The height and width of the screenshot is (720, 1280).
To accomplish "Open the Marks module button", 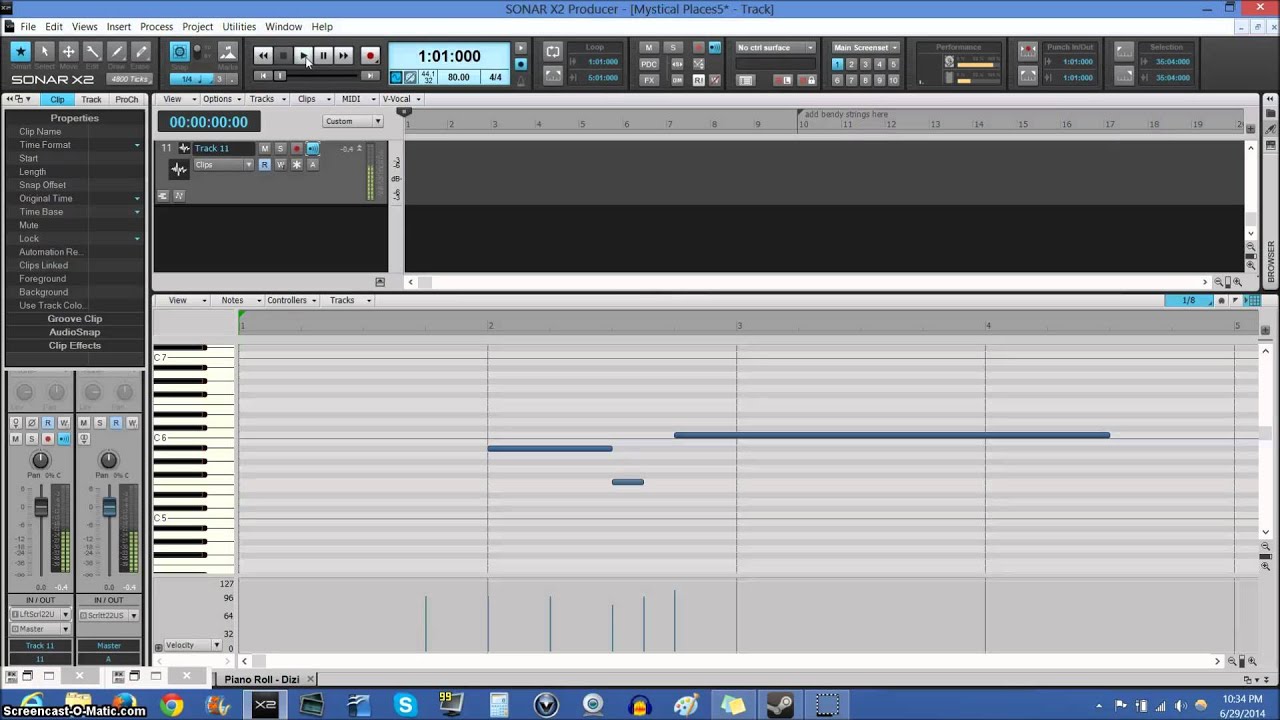I will pyautogui.click(x=228, y=52).
